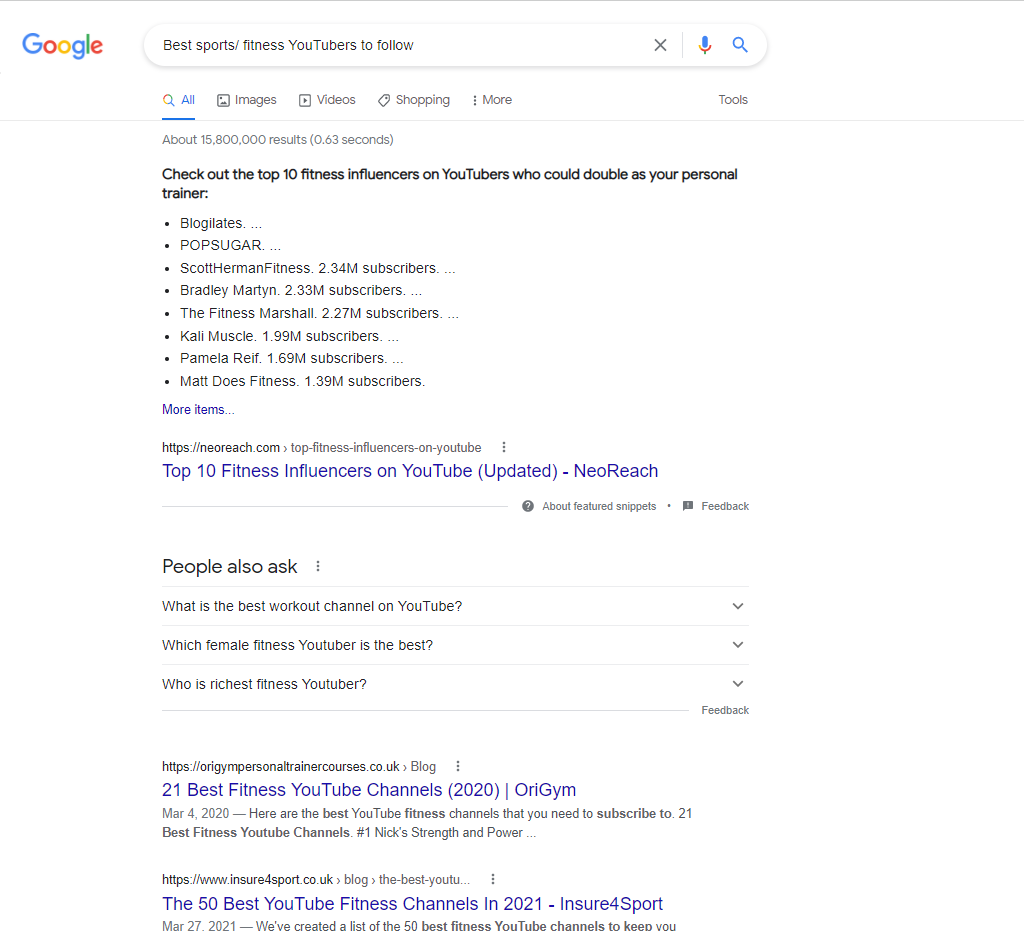
Task: Click the 'Blogilates' list item
Action: coord(221,223)
